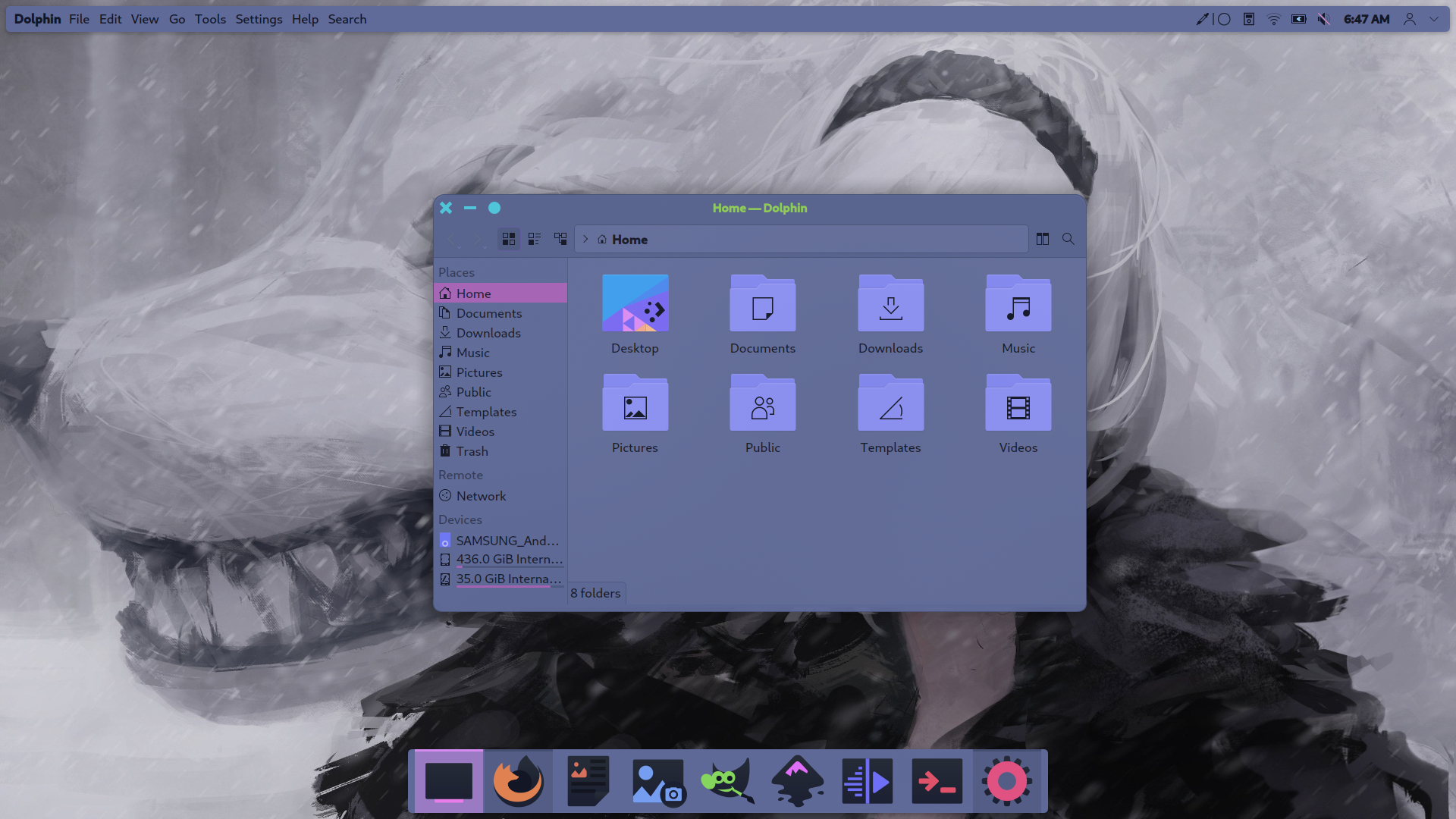
Task: Open the Dolphin application menu
Action: coord(37,19)
